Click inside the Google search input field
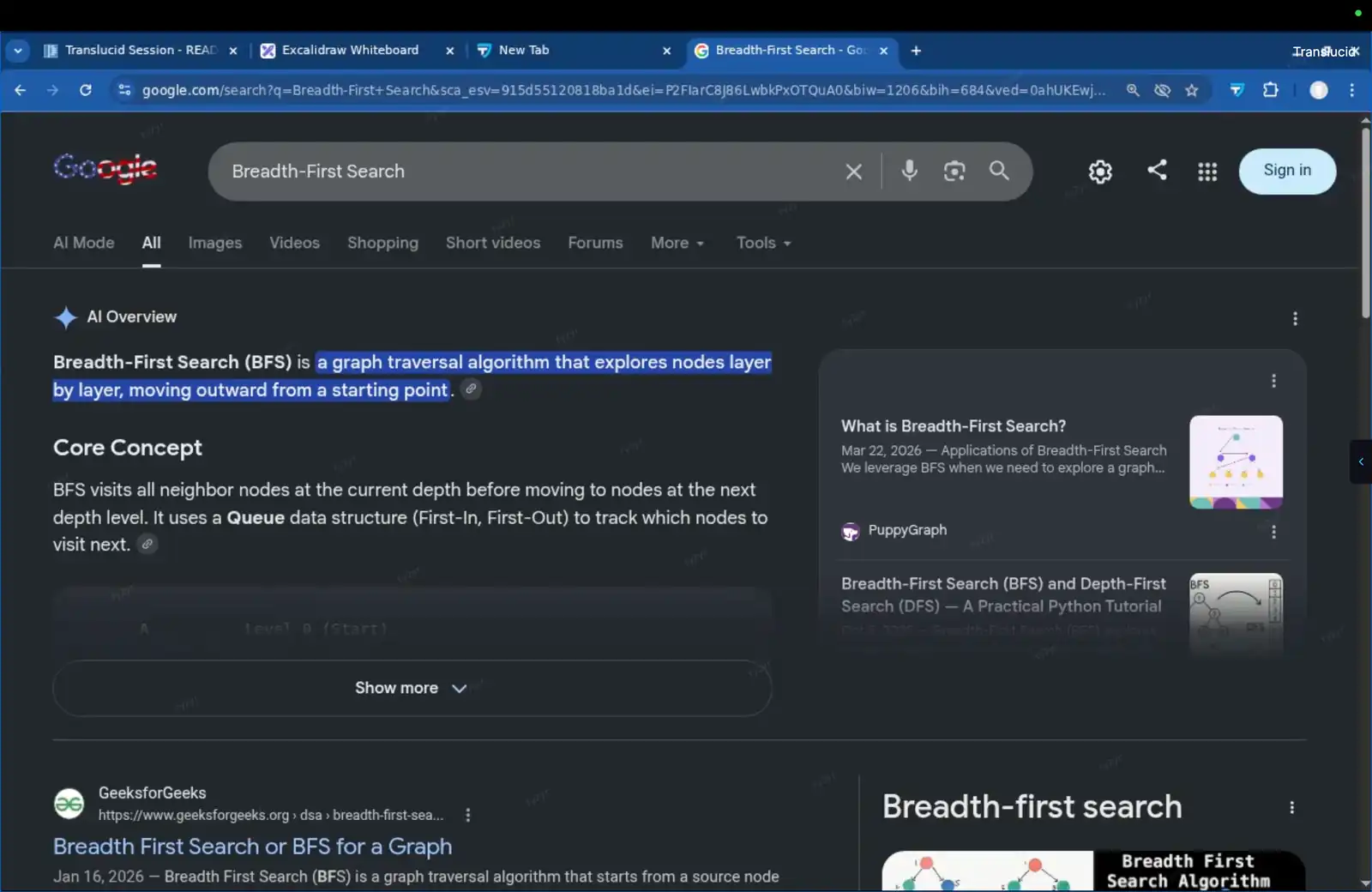 point(532,172)
